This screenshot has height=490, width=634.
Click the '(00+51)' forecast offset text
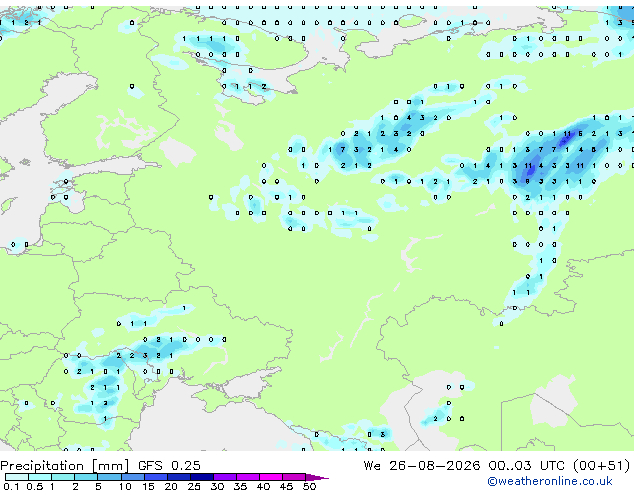(x=601, y=466)
